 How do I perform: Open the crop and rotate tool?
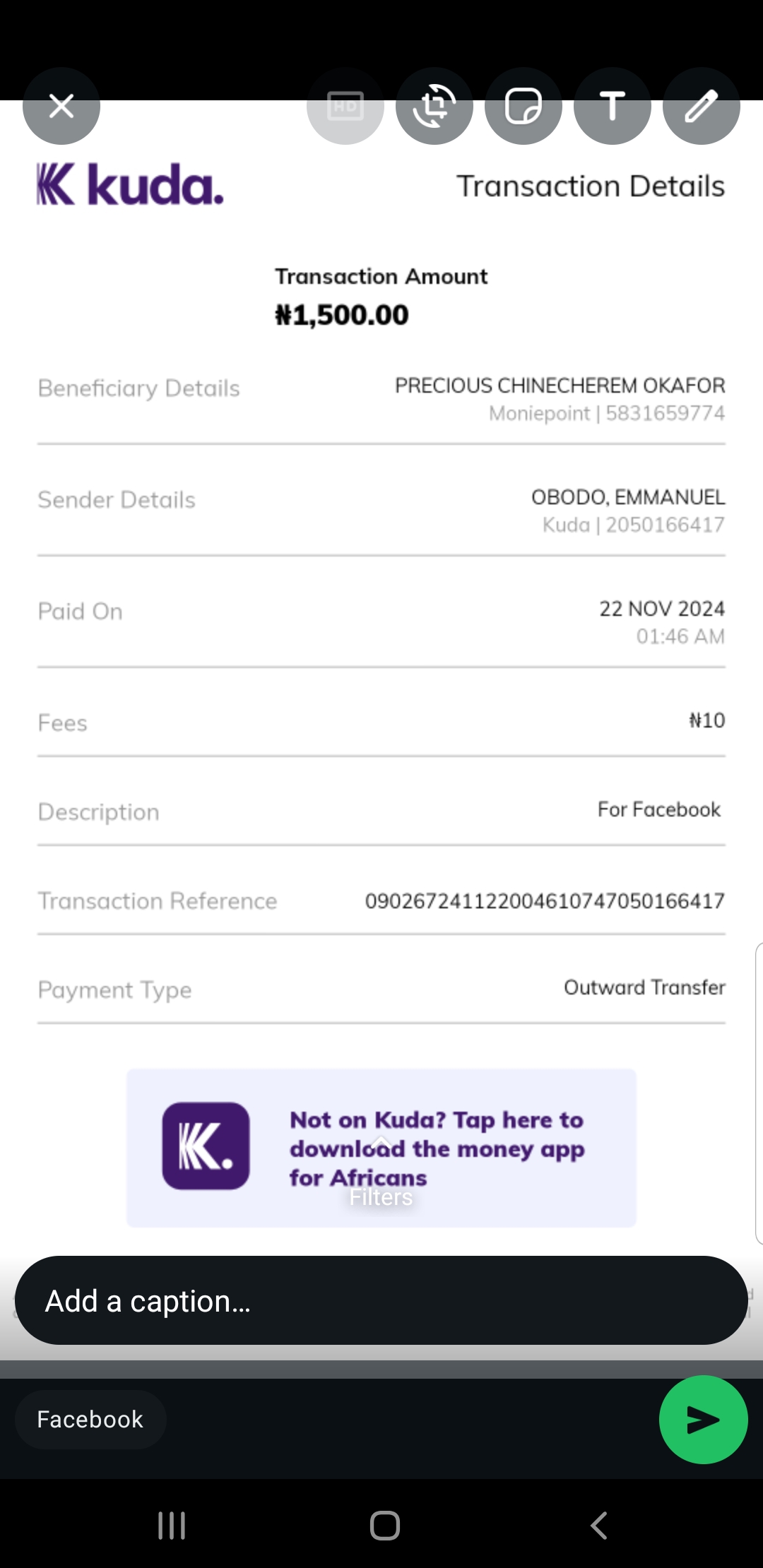(x=434, y=107)
